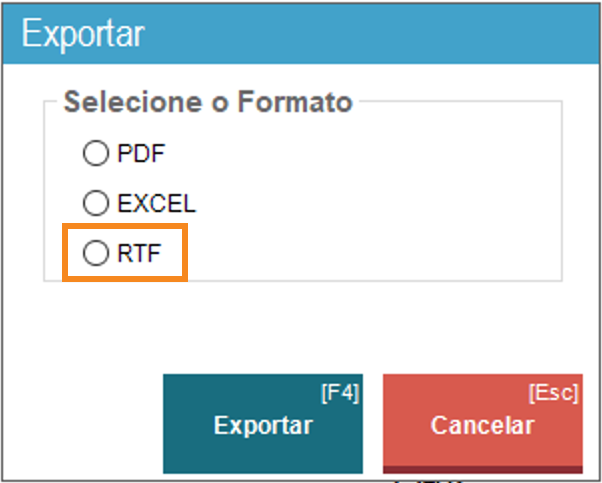The width and height of the screenshot is (602, 483).
Task: Click the 'Exportar' caption inside teal button
Action: 263,425
